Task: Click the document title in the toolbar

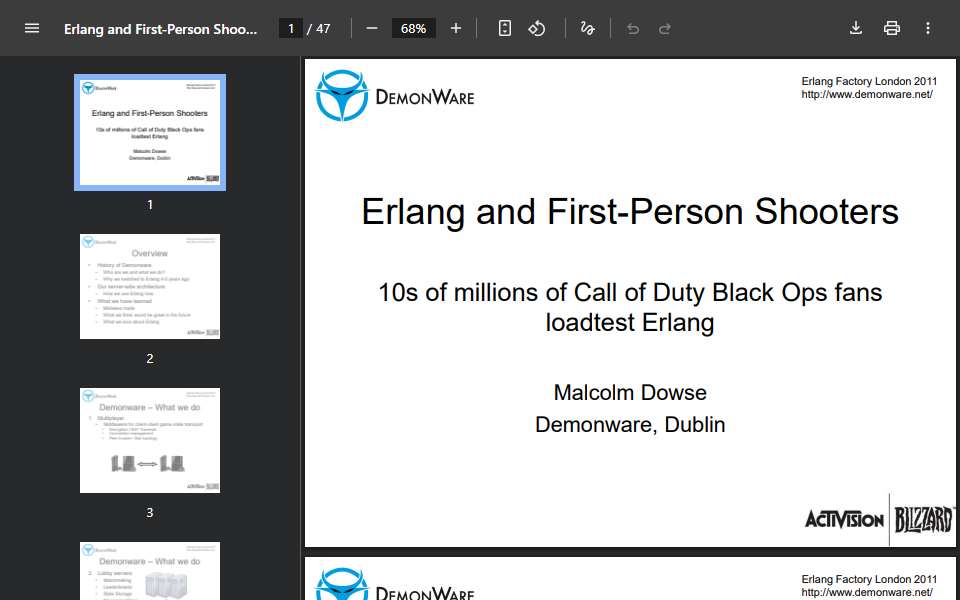Action: [160, 29]
